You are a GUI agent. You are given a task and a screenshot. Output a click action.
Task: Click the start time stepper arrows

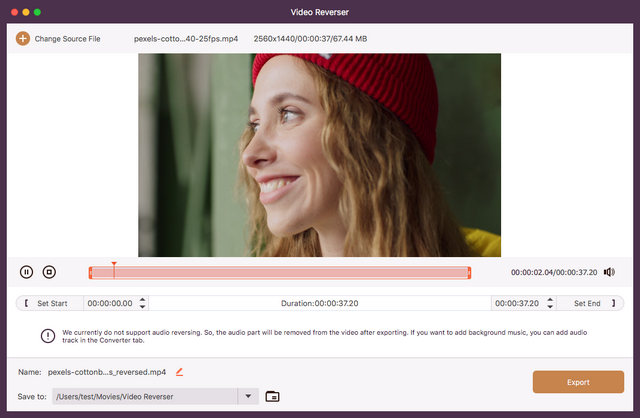tap(142, 303)
